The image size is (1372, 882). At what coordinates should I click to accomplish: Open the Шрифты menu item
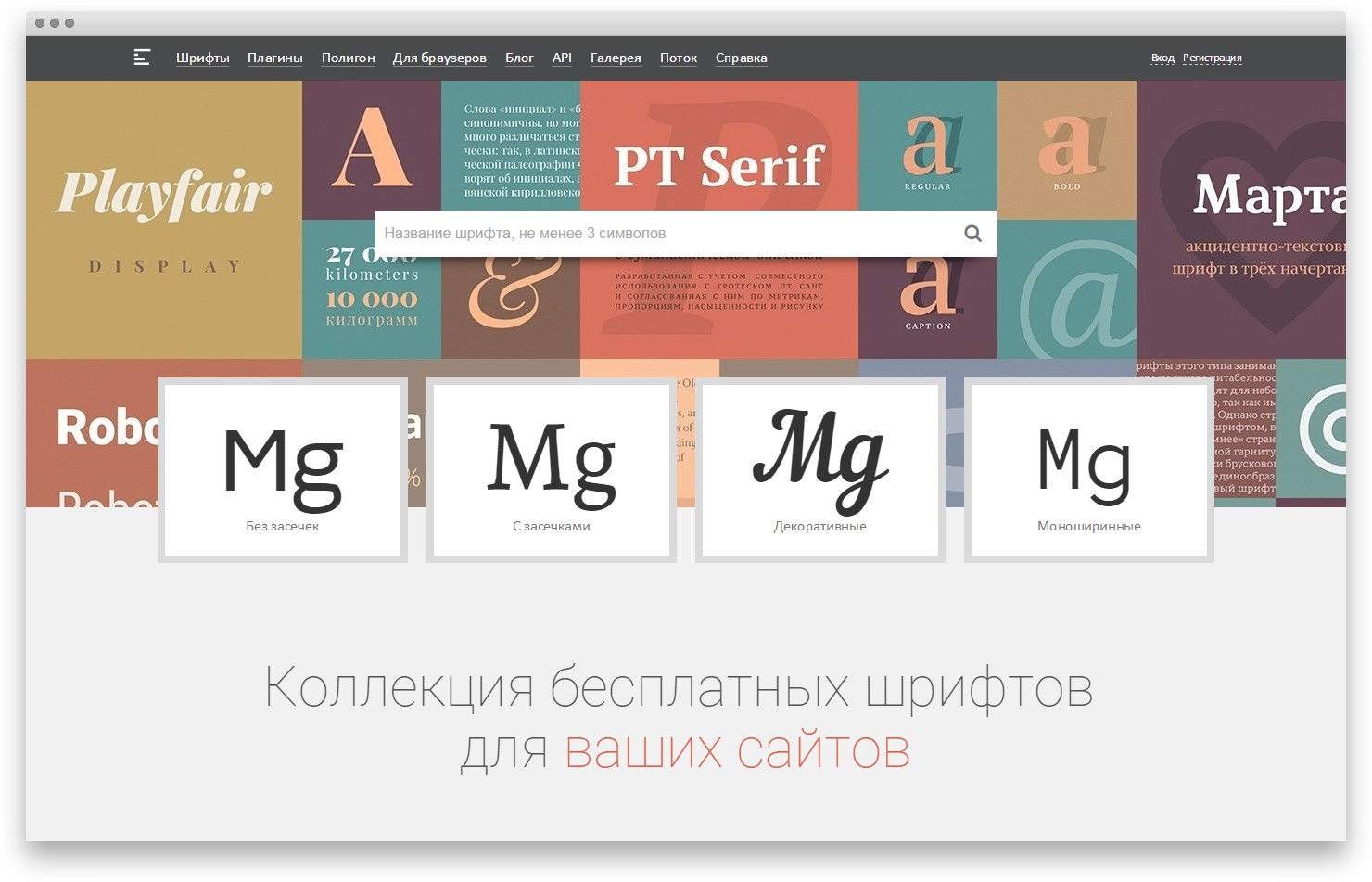pyautogui.click(x=203, y=58)
